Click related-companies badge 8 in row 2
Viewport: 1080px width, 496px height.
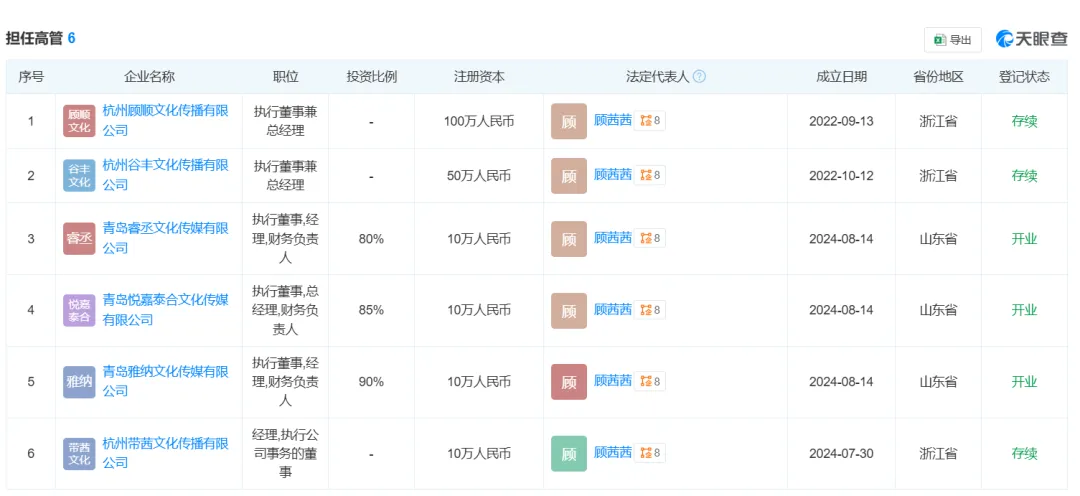pos(651,175)
